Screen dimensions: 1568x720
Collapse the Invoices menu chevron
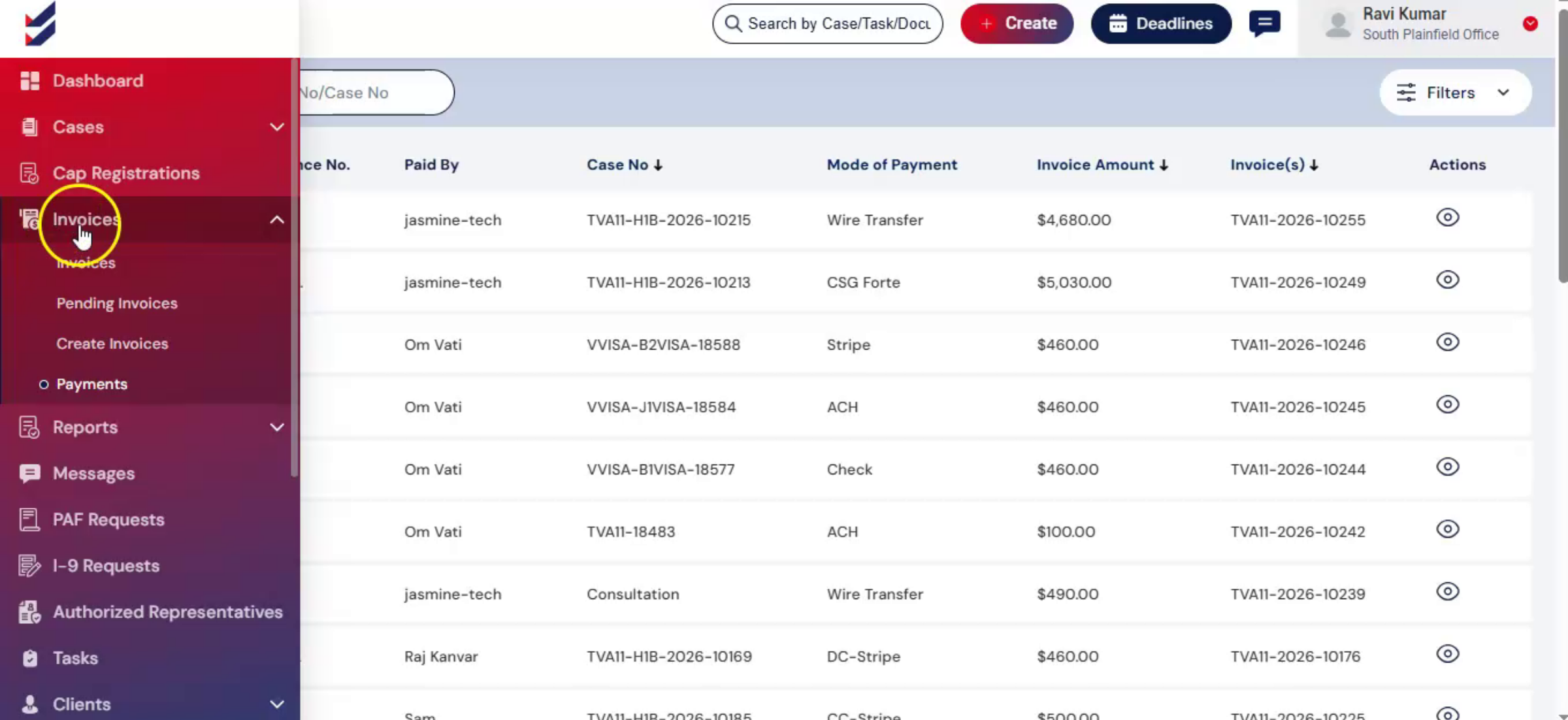(277, 220)
